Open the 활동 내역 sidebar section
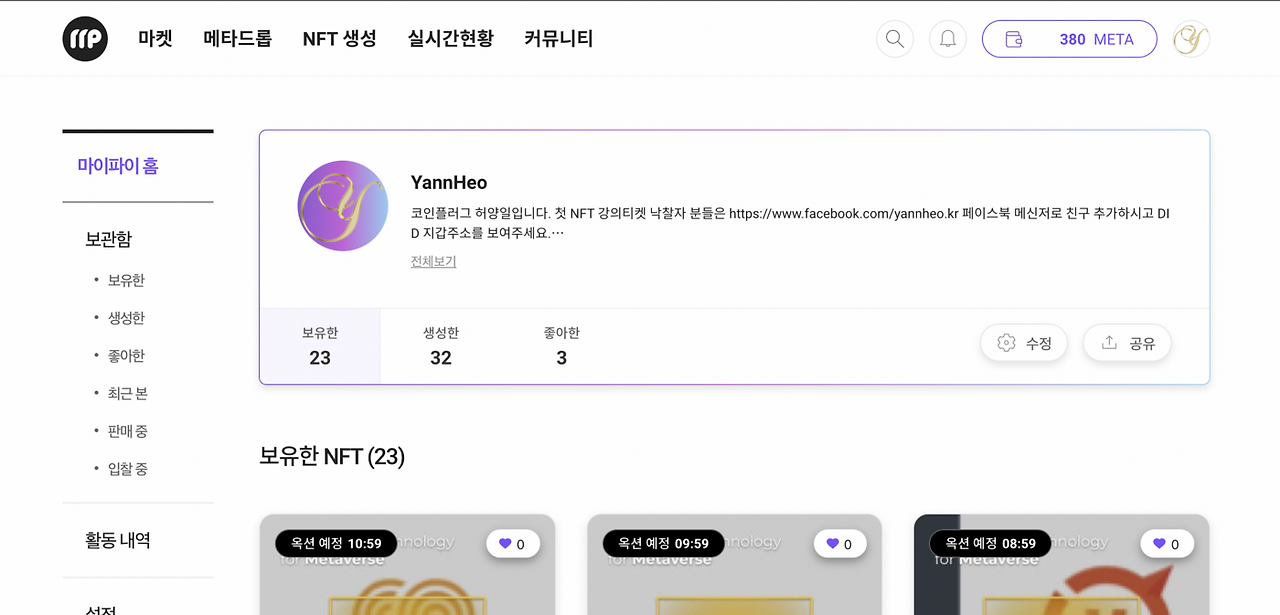The height and width of the screenshot is (615, 1280). [118, 540]
